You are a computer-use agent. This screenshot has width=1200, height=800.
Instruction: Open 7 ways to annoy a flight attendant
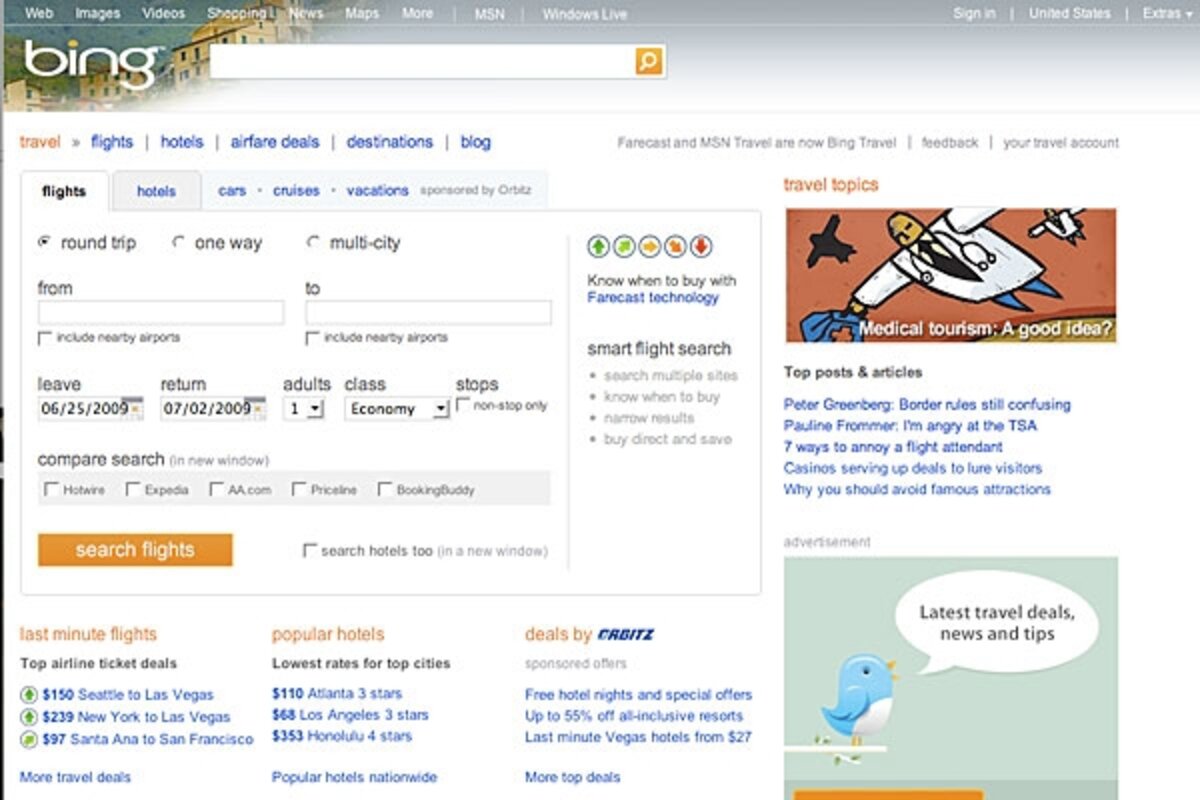(893, 447)
